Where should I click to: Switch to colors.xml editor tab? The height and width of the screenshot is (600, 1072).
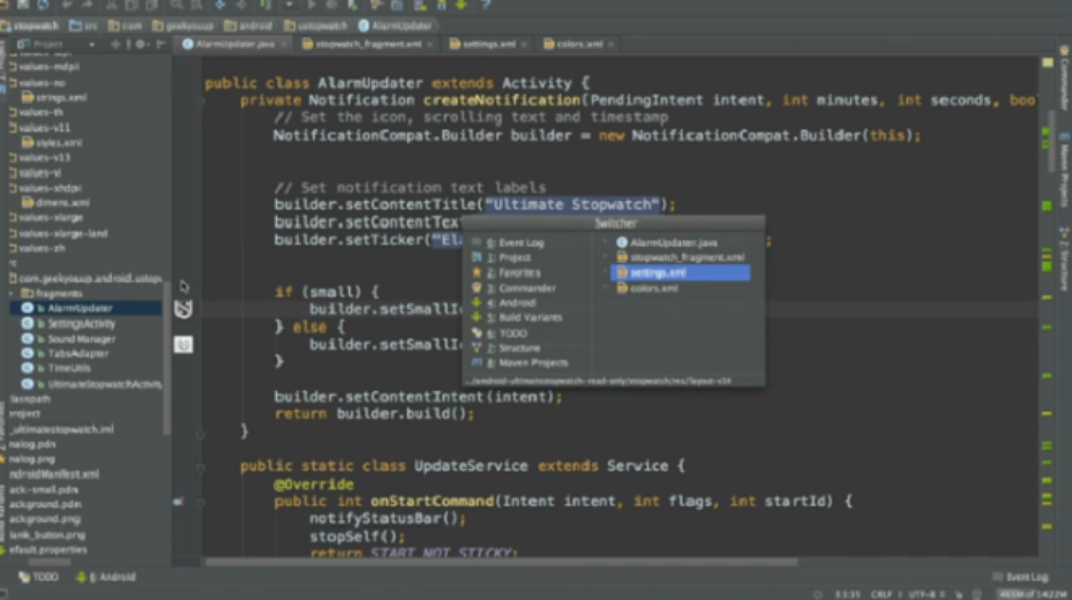579,44
